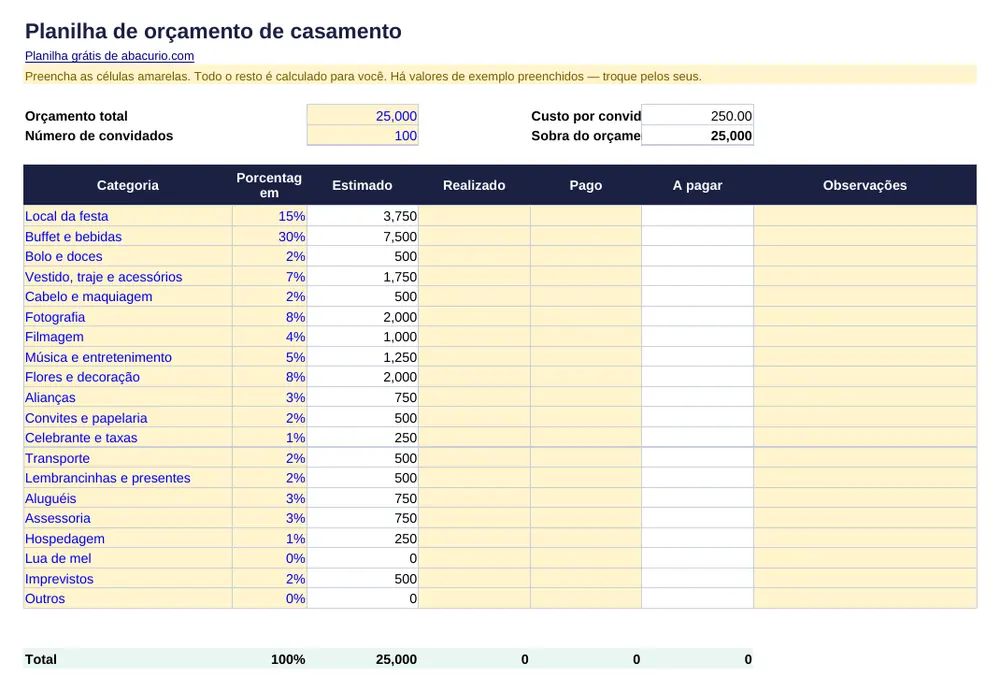Click the Porcentagem column header

[x=269, y=185]
